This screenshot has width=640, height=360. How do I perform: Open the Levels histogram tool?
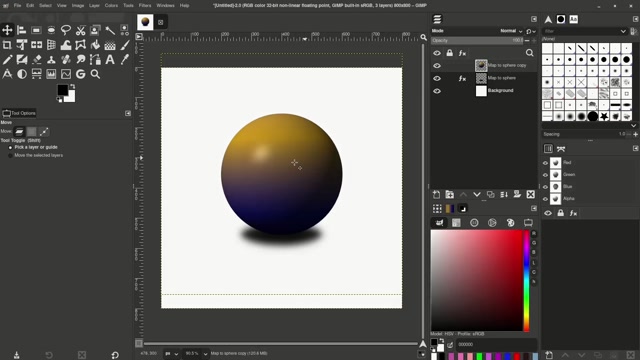(x=51, y=74)
